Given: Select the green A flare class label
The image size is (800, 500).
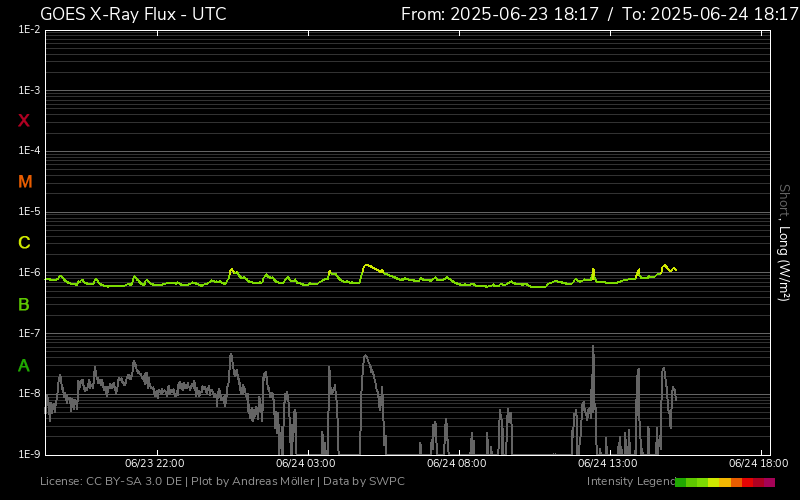Looking at the screenshot, I should click(24, 365).
